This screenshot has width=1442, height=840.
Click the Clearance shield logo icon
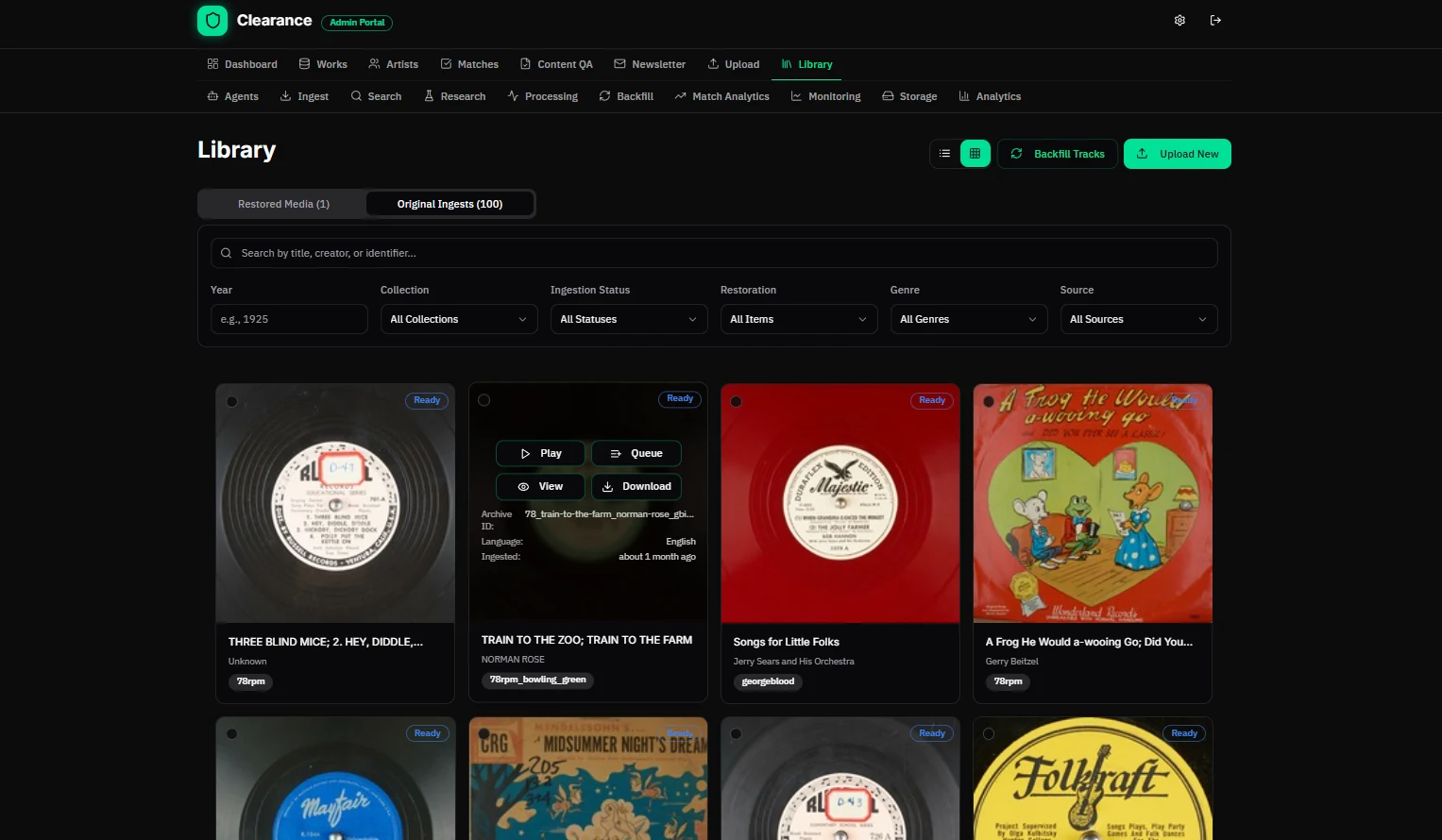click(212, 21)
